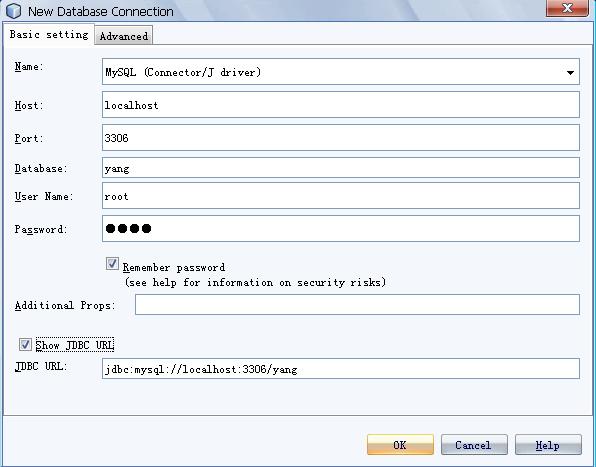596x467 pixels.
Task: Click the 'User Name:' label
Action: tap(44, 196)
